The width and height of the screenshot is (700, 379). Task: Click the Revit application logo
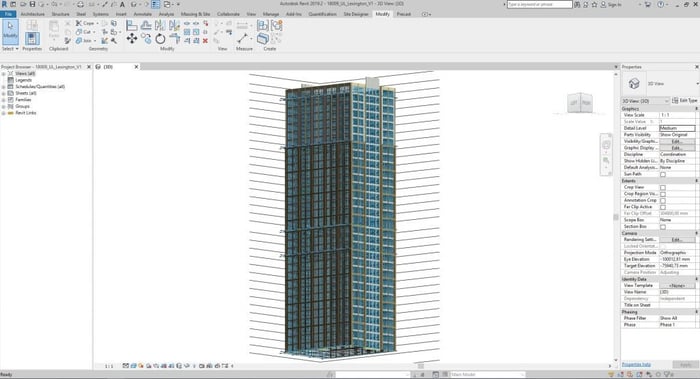tap(4, 4)
